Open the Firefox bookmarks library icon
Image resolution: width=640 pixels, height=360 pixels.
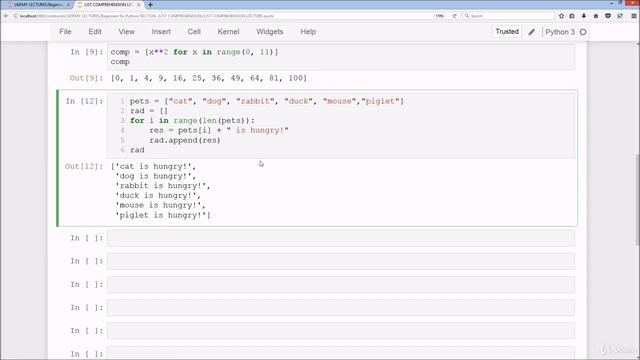point(572,16)
